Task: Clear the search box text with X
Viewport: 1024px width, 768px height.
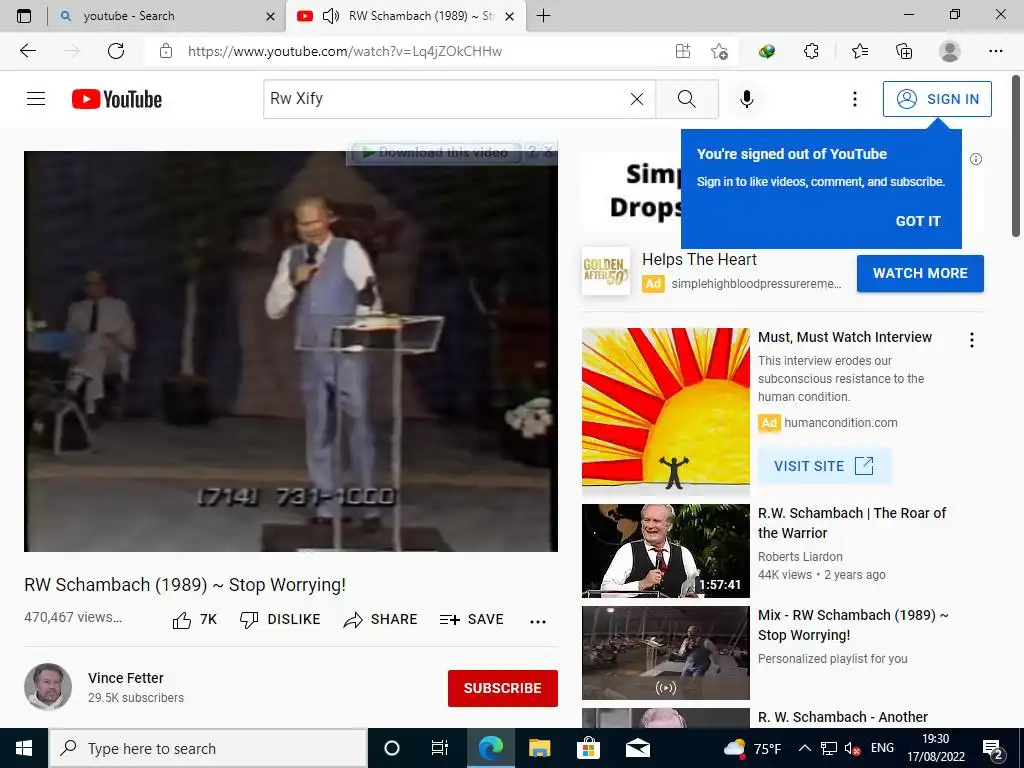Action: (637, 99)
